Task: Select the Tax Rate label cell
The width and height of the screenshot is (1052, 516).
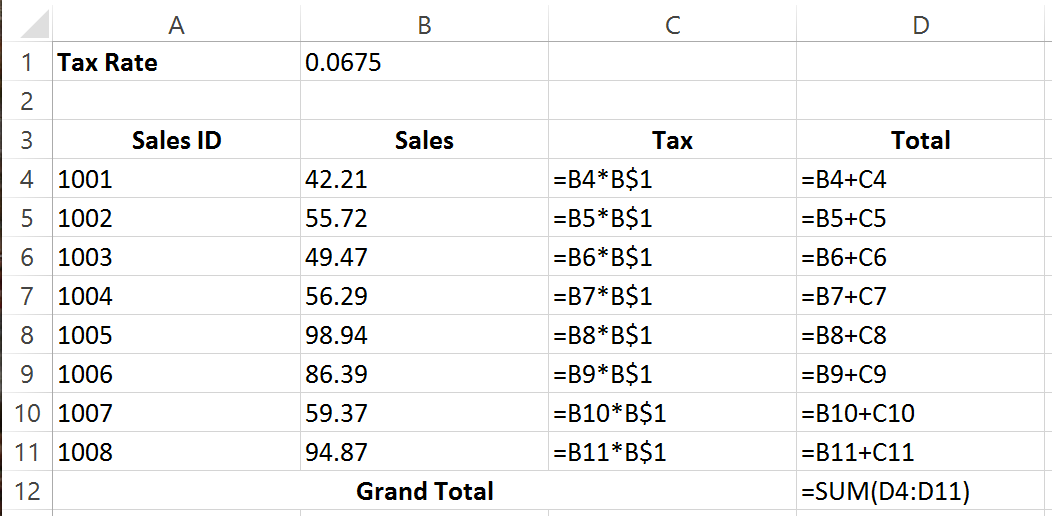Action: (176, 63)
